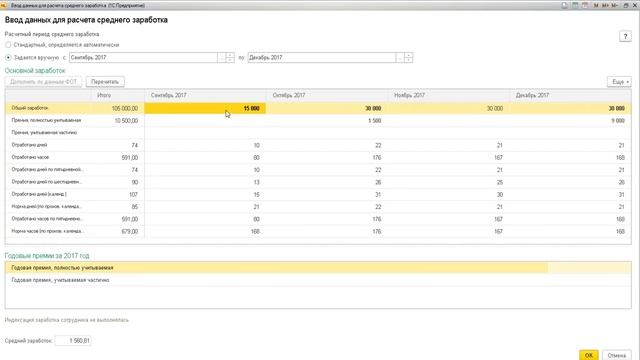Screen dimensions: 640x360
Task: Select the Отработано часов по пятидневке row label
Action: (47, 219)
